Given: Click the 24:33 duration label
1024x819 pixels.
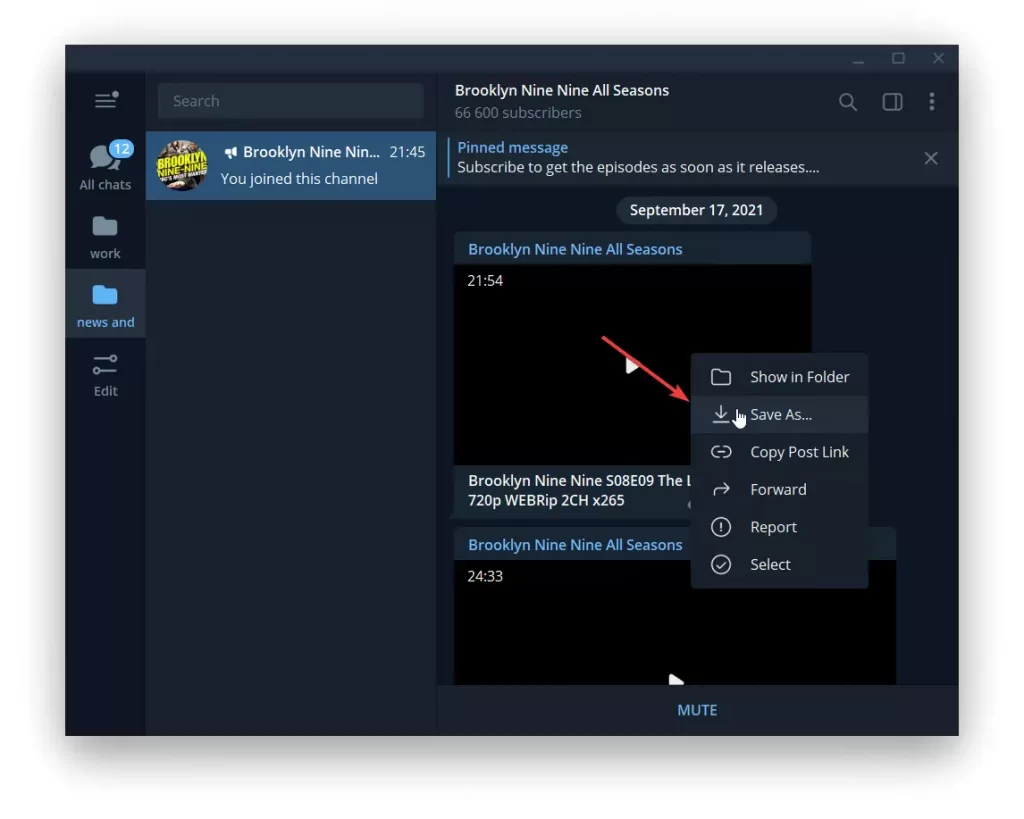Looking at the screenshot, I should point(485,576).
